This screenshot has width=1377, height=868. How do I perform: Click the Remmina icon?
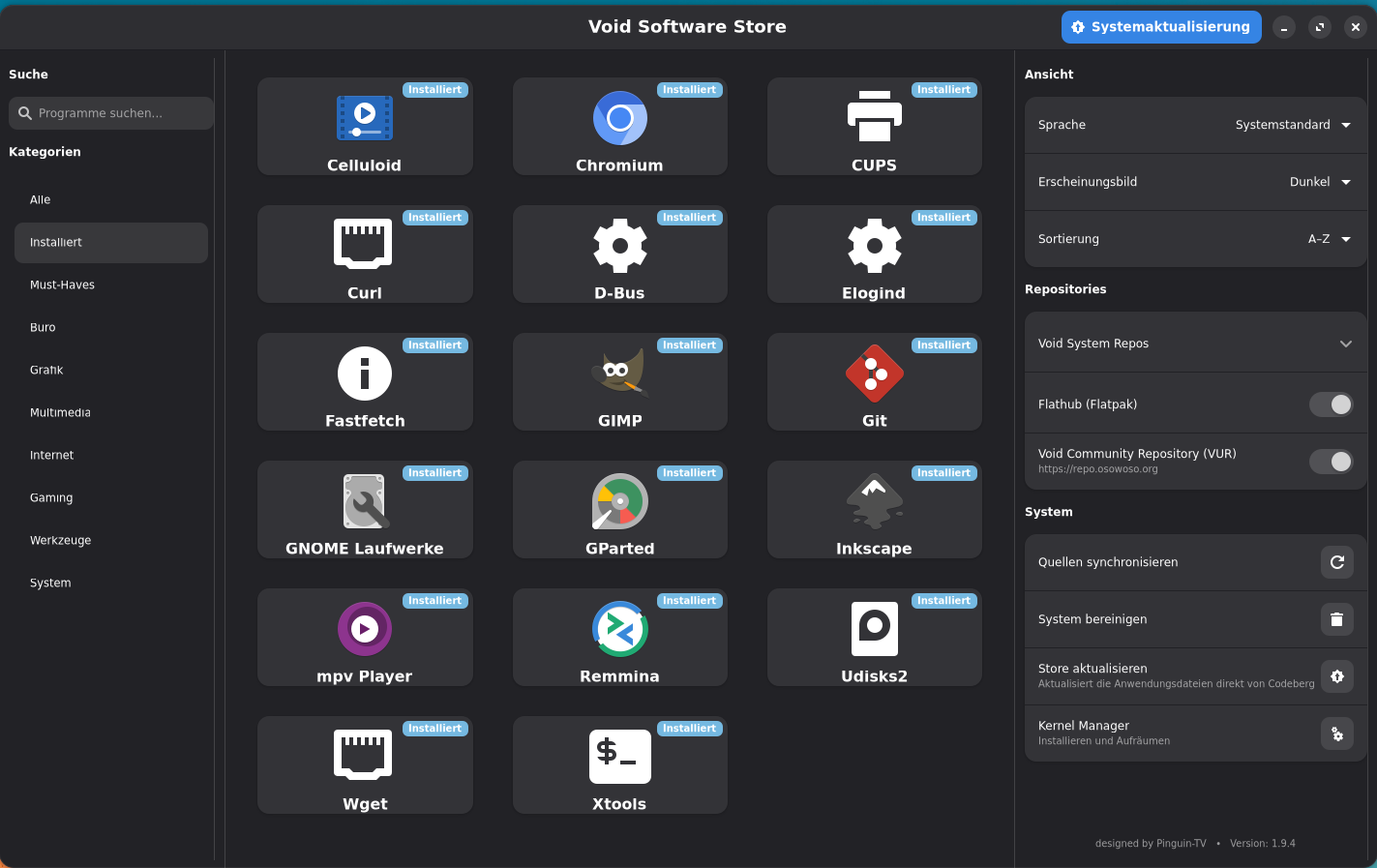(619, 629)
